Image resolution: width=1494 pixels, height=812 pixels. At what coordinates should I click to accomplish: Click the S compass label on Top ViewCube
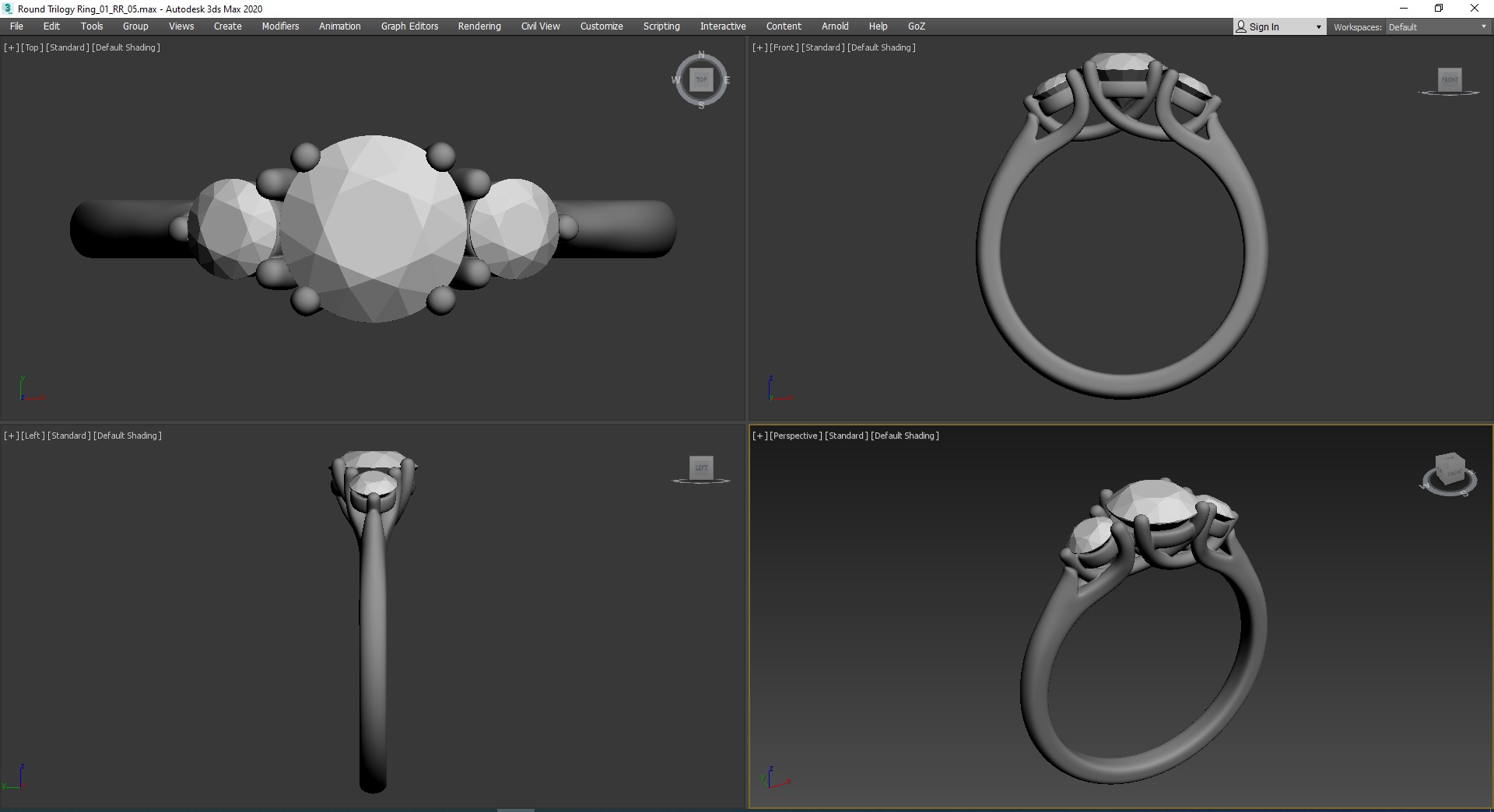701,105
